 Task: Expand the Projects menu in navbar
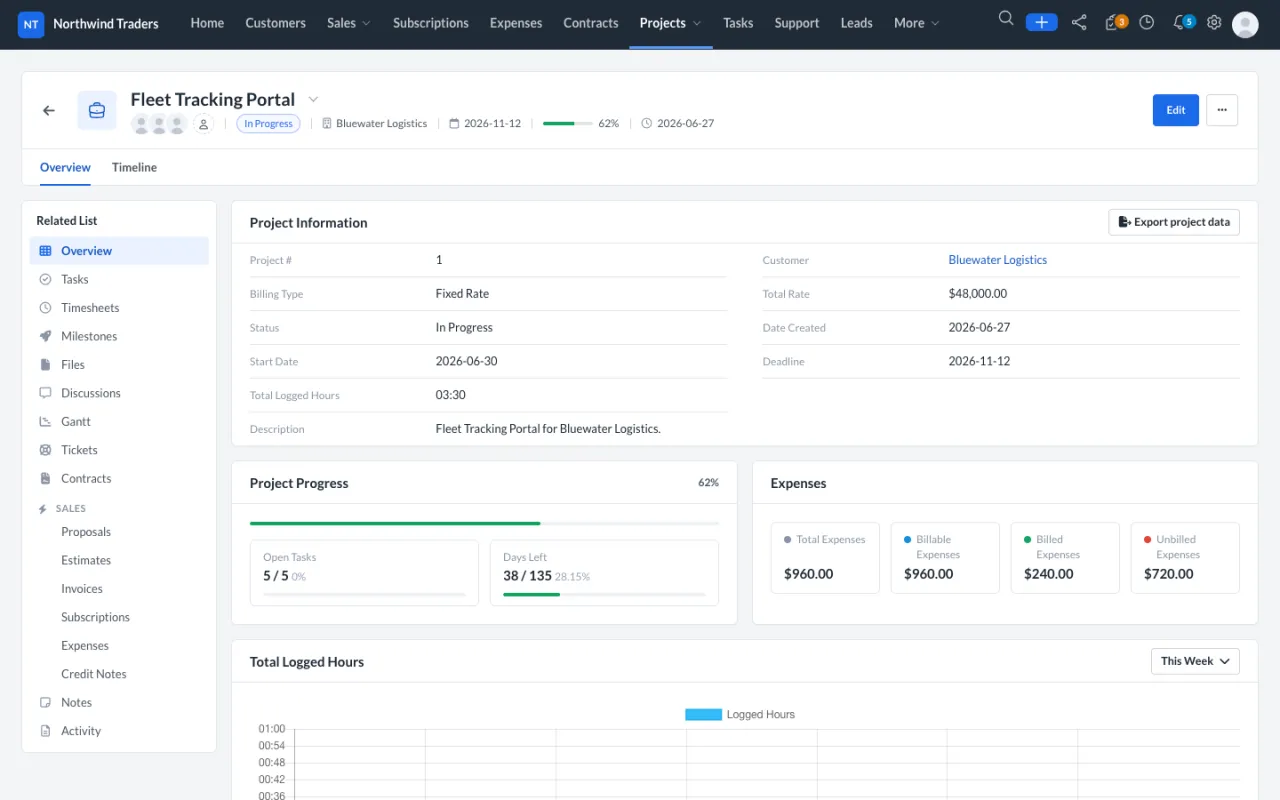click(x=670, y=23)
